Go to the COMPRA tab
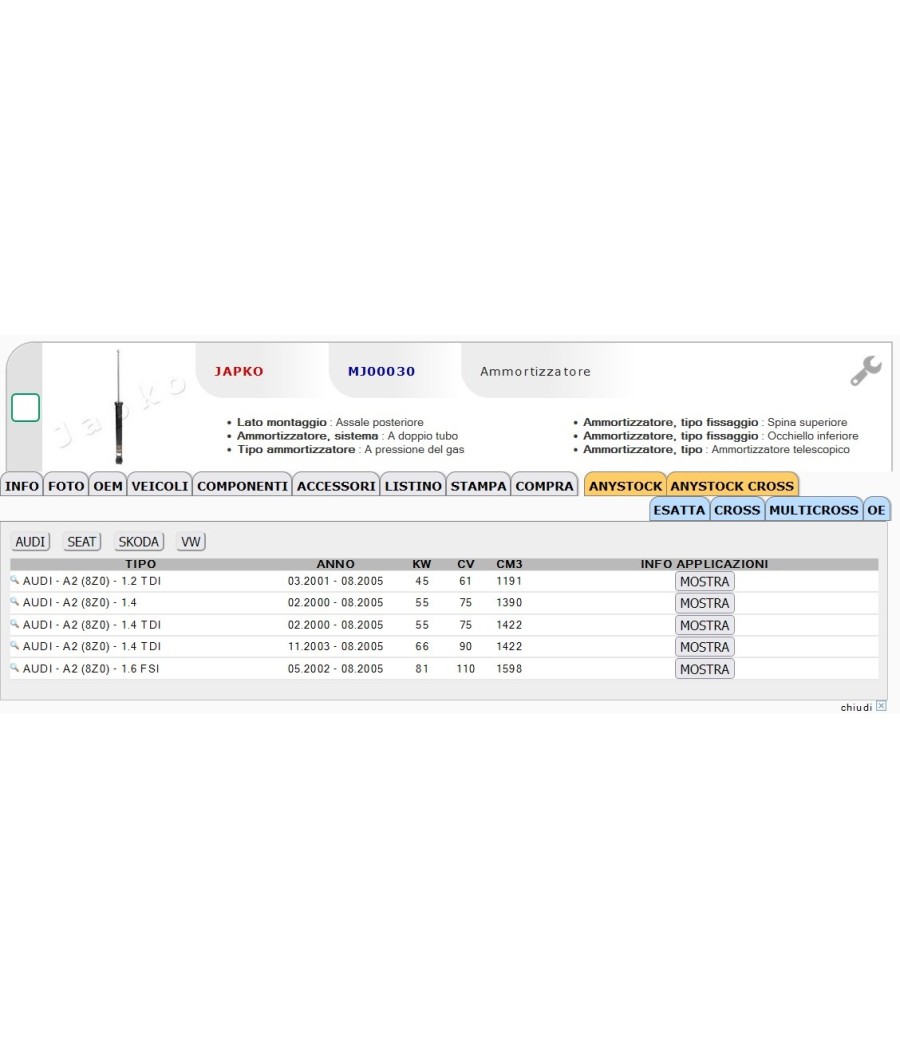The image size is (900, 1050). pos(544,486)
